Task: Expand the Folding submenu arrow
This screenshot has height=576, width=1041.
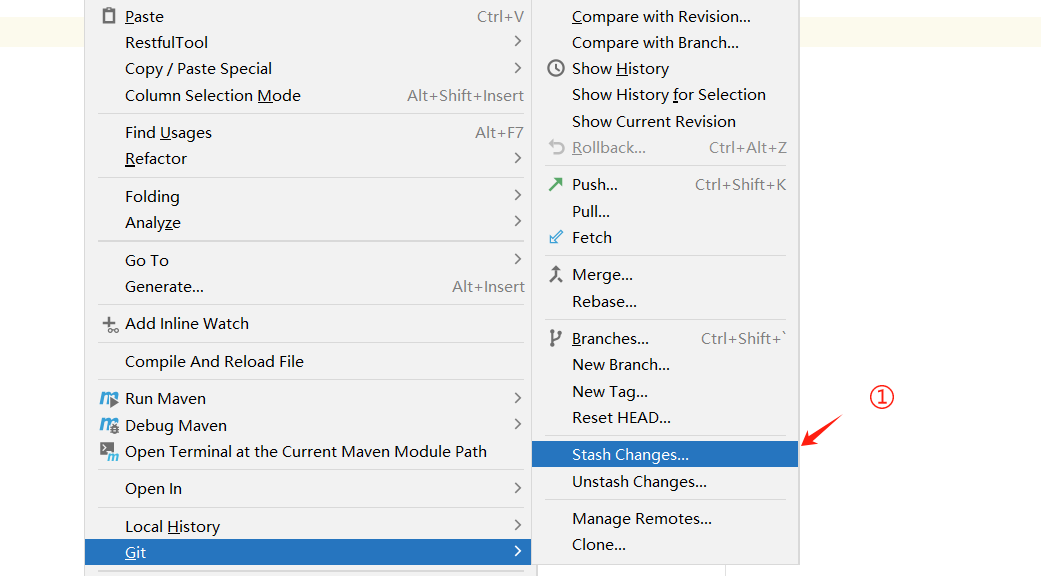Action: [518, 195]
